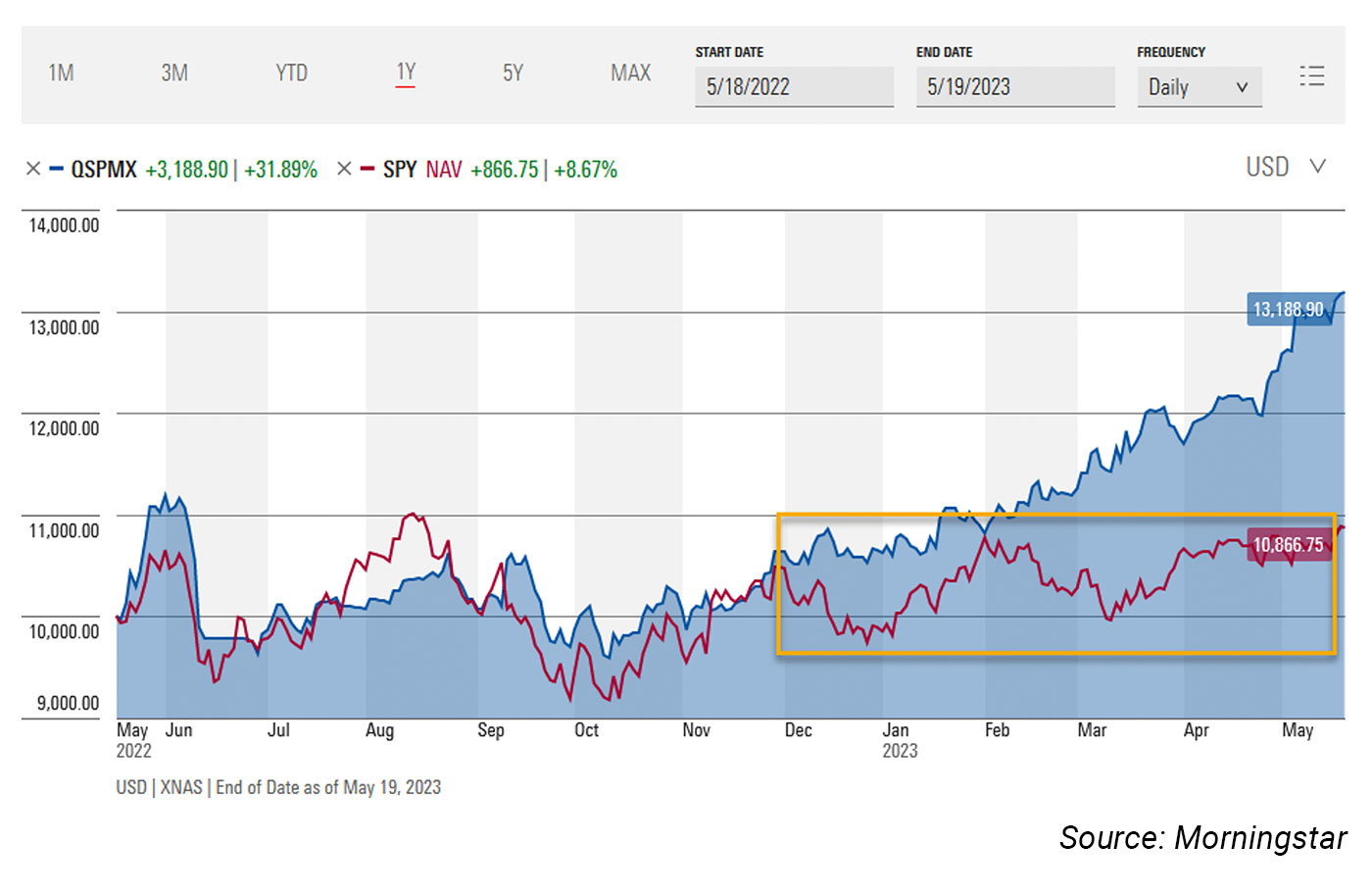Screen dimensions: 1372x894
Task: Click the QSPMX ticker label
Action: [x=104, y=170]
